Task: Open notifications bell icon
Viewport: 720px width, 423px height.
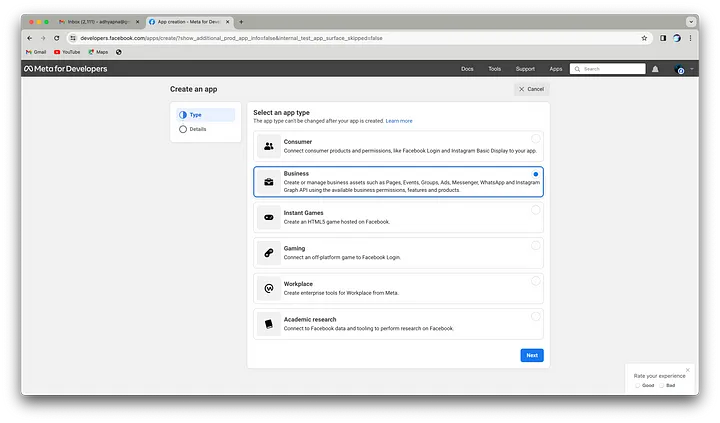Action: pyautogui.click(x=655, y=69)
